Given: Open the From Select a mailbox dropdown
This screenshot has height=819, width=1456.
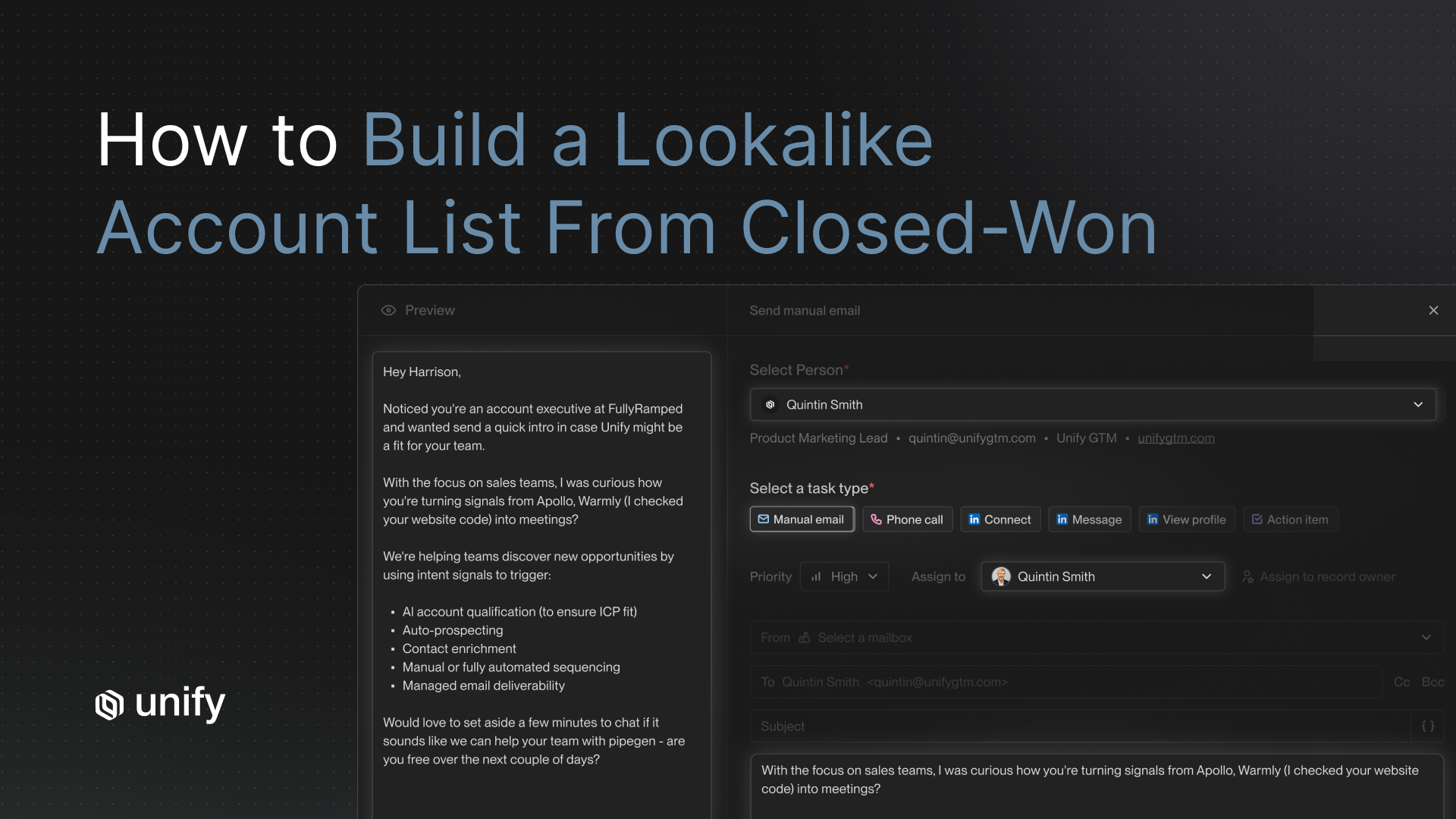Looking at the screenshot, I should (x=1097, y=638).
